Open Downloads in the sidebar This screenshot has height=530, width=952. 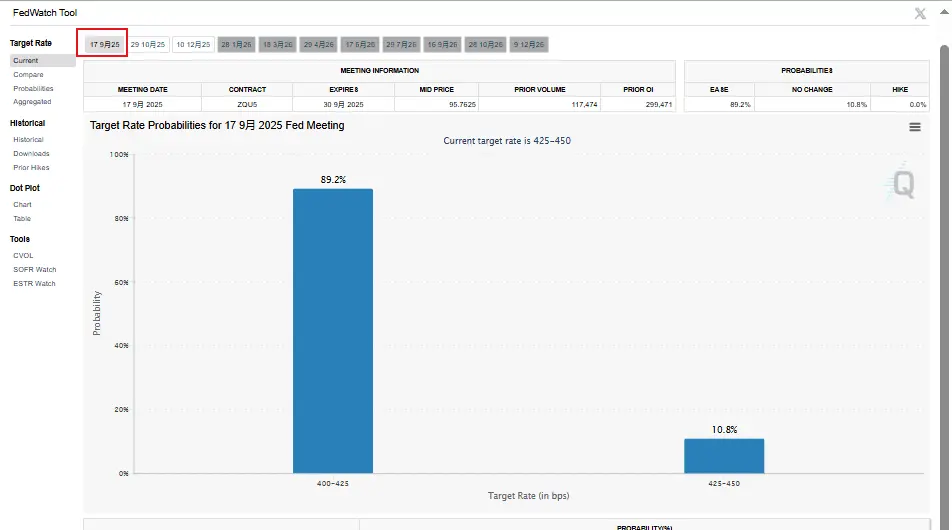coord(32,154)
